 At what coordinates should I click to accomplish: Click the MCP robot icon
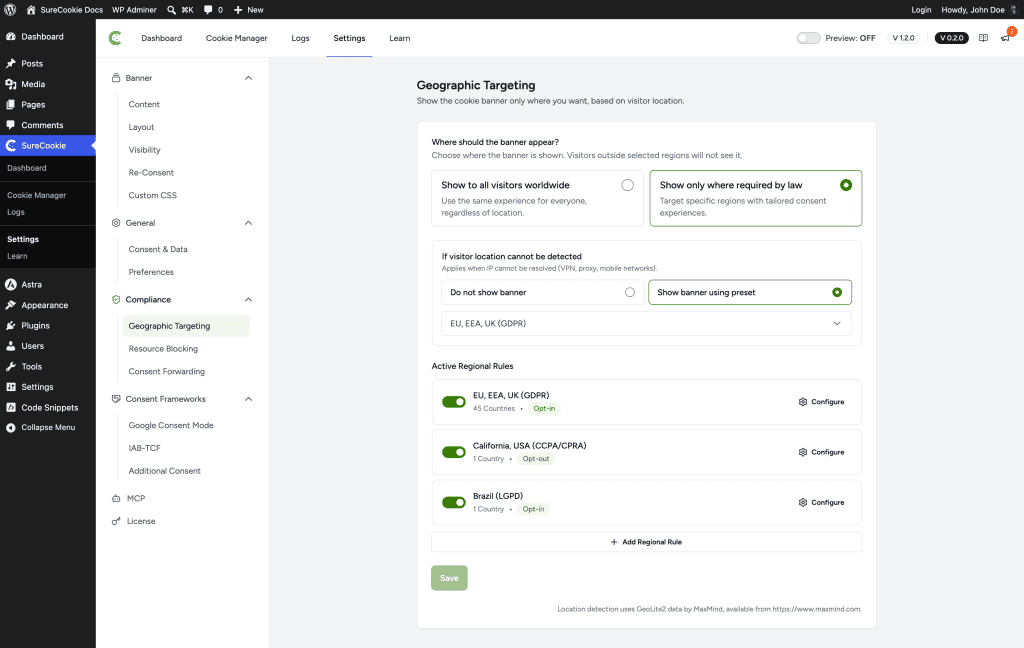tap(116, 498)
